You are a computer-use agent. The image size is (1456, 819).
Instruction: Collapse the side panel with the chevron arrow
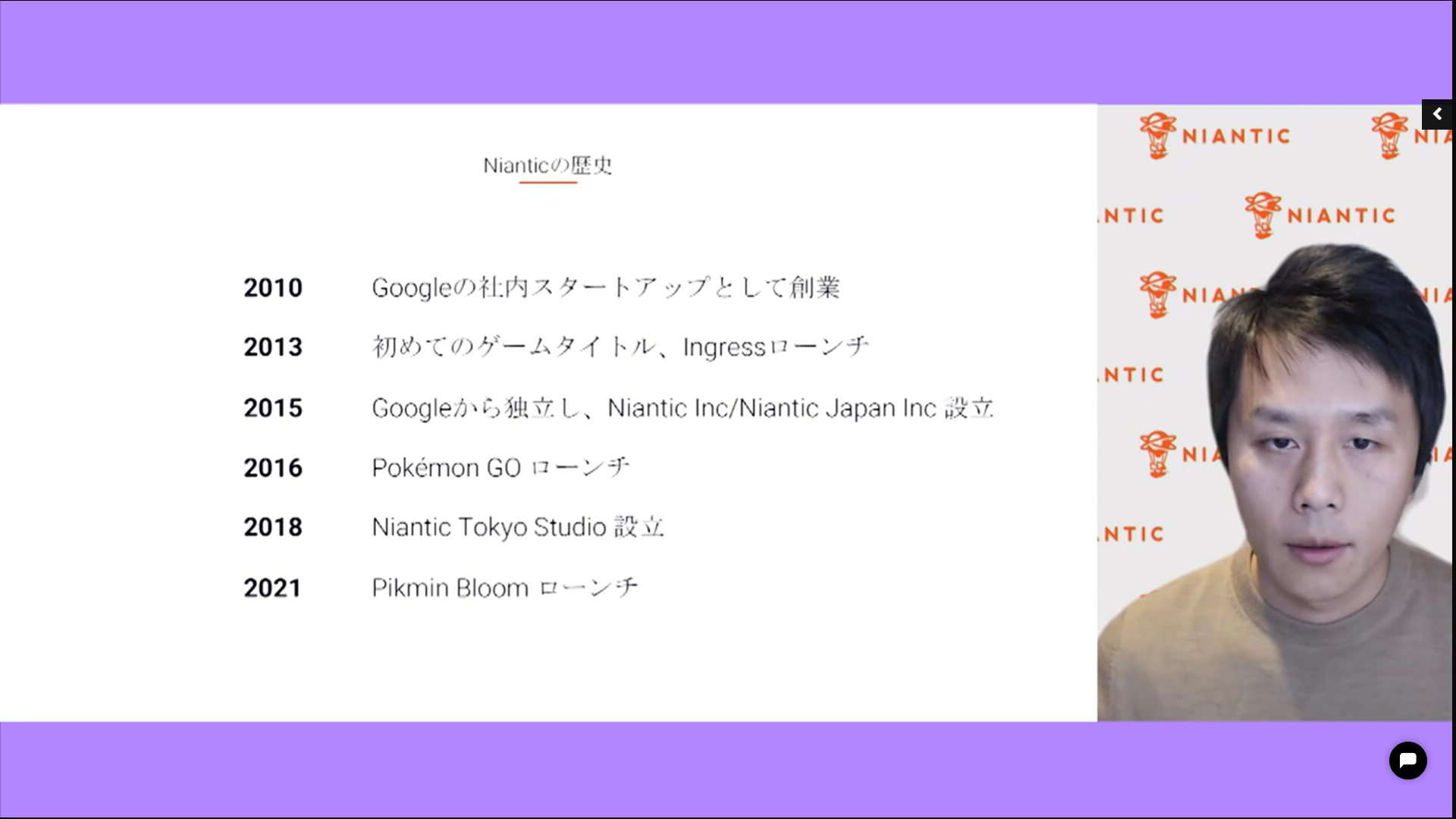(x=1437, y=115)
